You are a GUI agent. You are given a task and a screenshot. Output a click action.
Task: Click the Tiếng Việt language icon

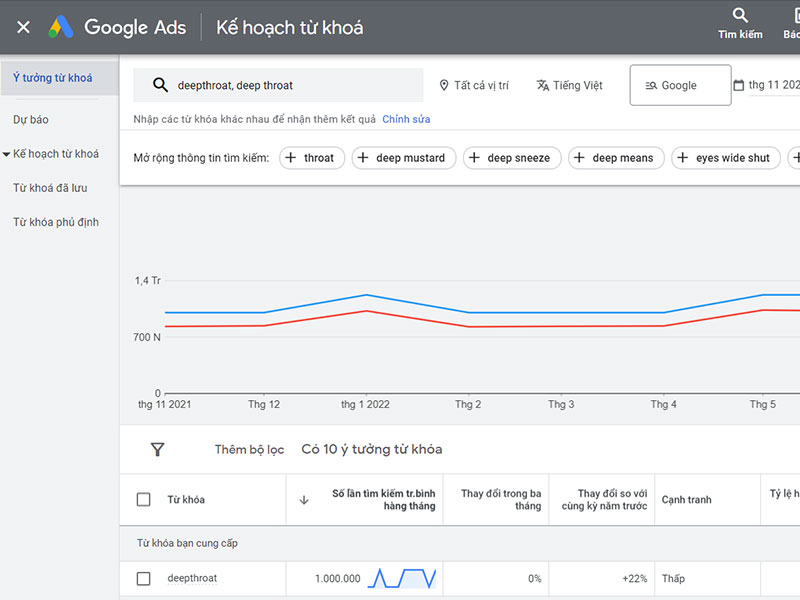(543, 86)
